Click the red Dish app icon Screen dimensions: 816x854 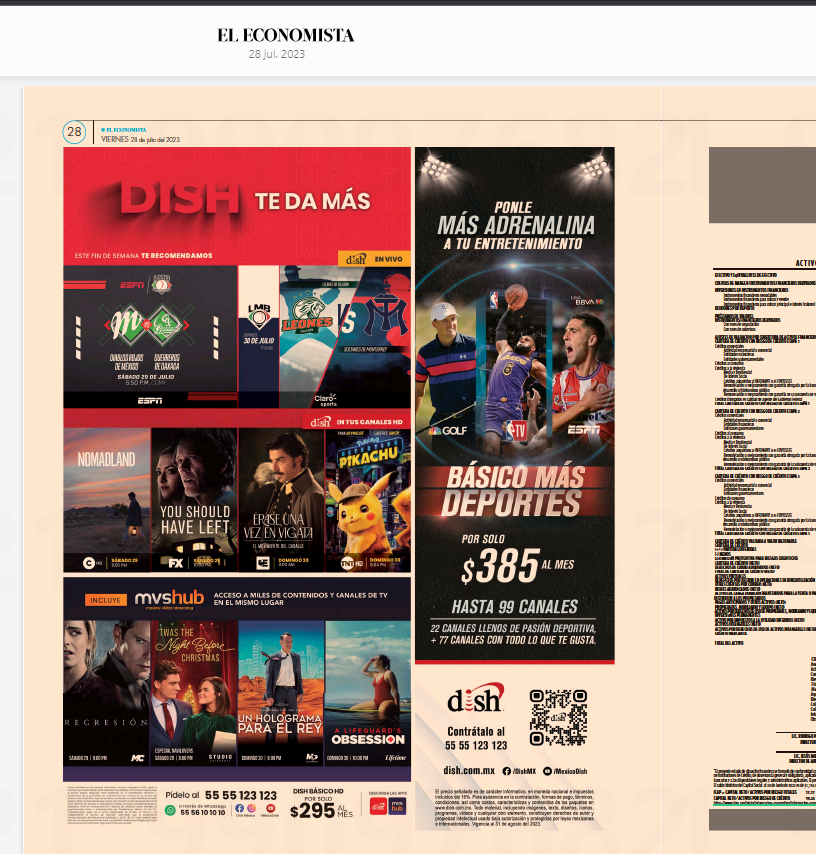378,806
